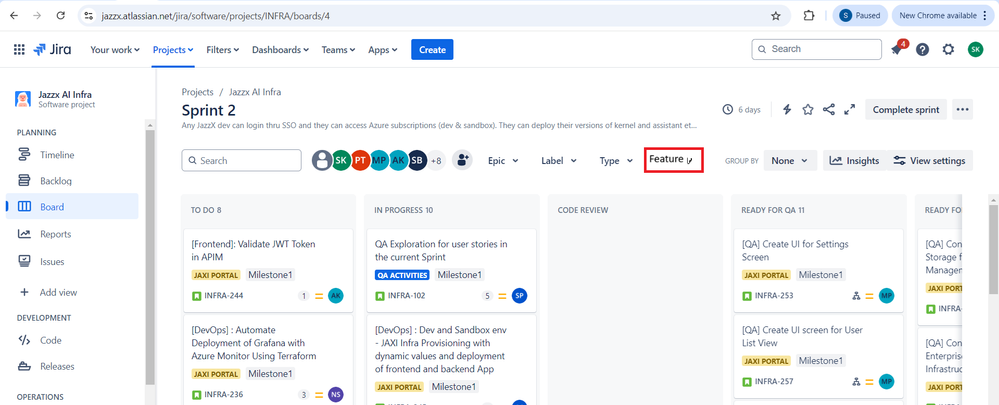Filter by unassigned avatar
999x405 pixels.
(x=322, y=160)
